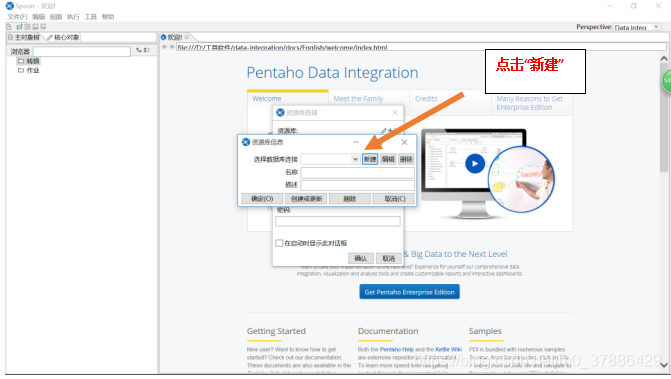Switch to the 主对象树 tab

pyautogui.click(x=24, y=37)
